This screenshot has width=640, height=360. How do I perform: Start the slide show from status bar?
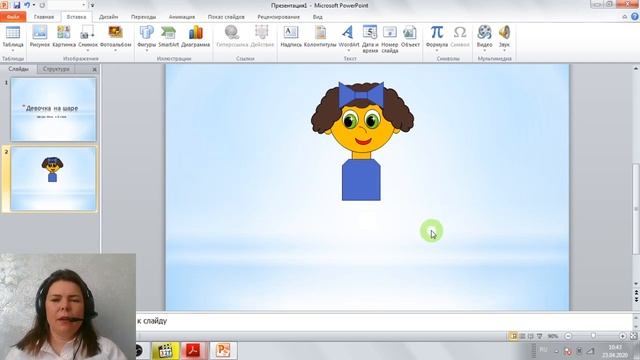[x=540, y=336]
